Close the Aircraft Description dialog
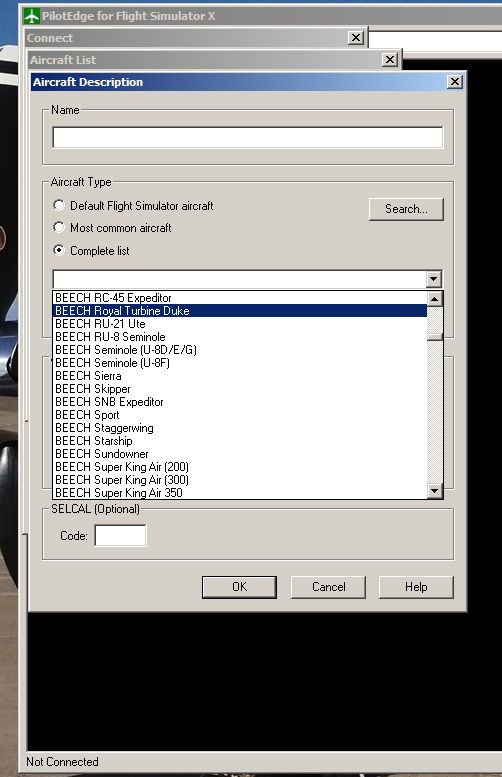 [x=454, y=82]
